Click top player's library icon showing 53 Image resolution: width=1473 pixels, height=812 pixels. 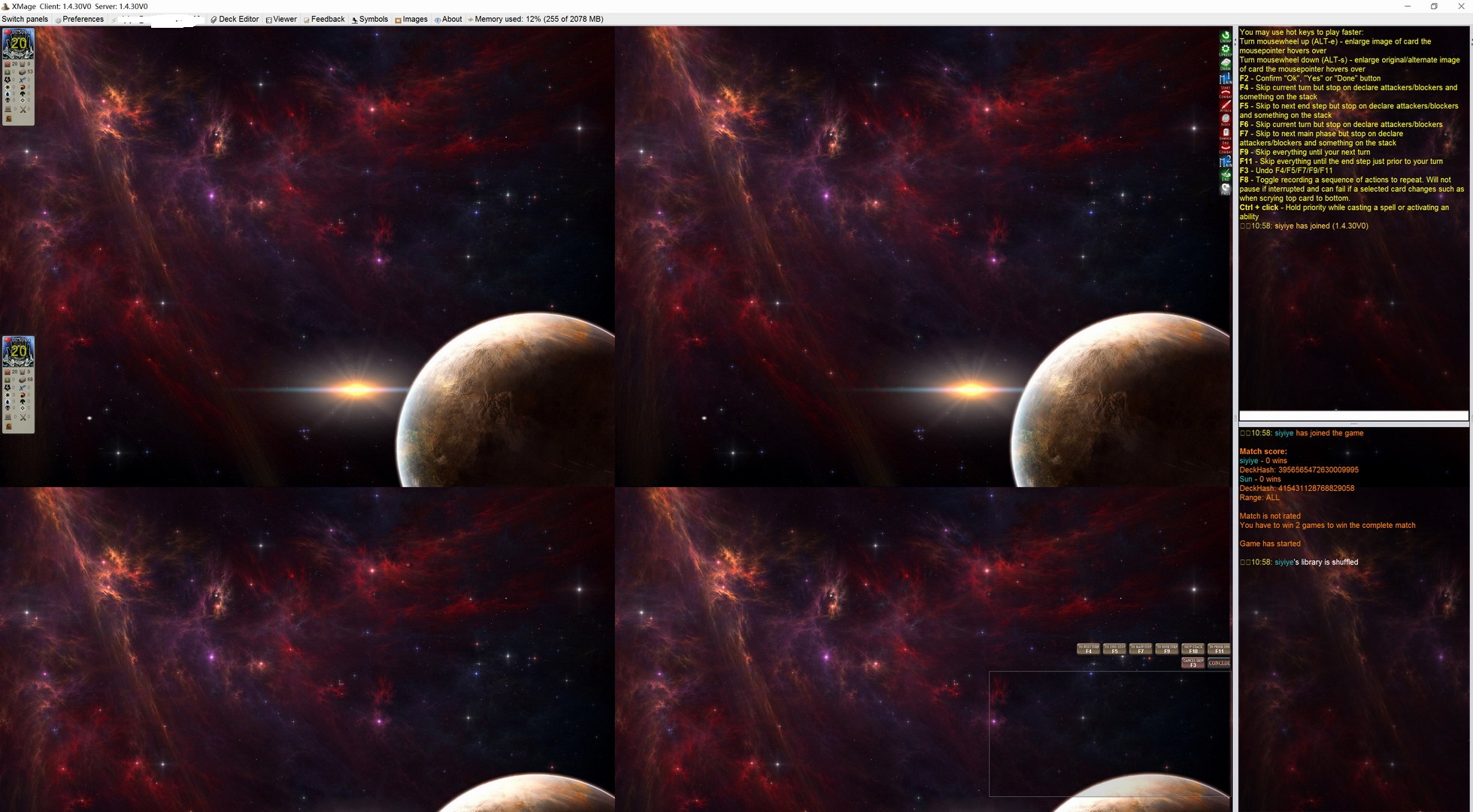click(23, 72)
